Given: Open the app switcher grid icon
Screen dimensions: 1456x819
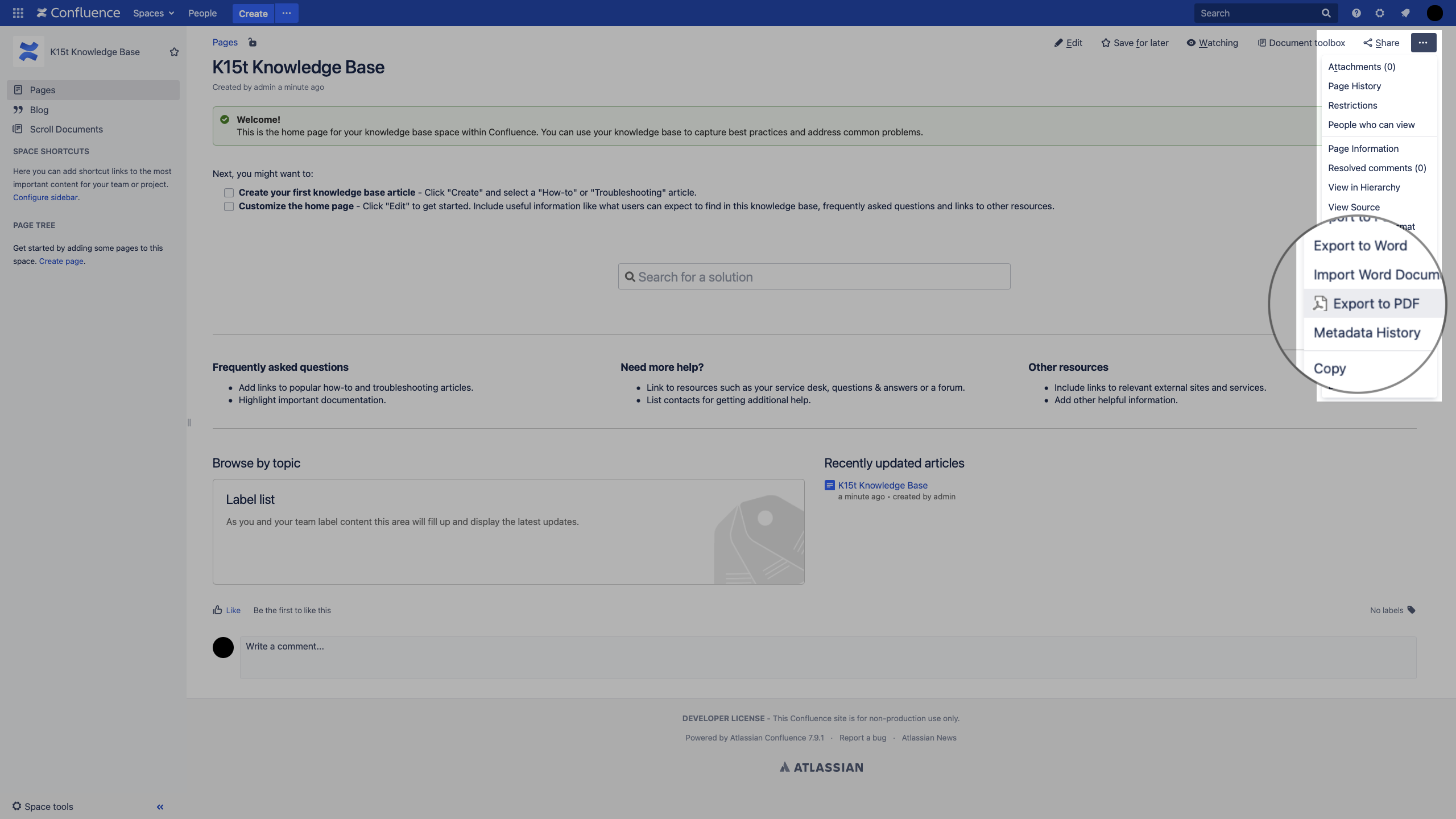Looking at the screenshot, I should 17,13.
